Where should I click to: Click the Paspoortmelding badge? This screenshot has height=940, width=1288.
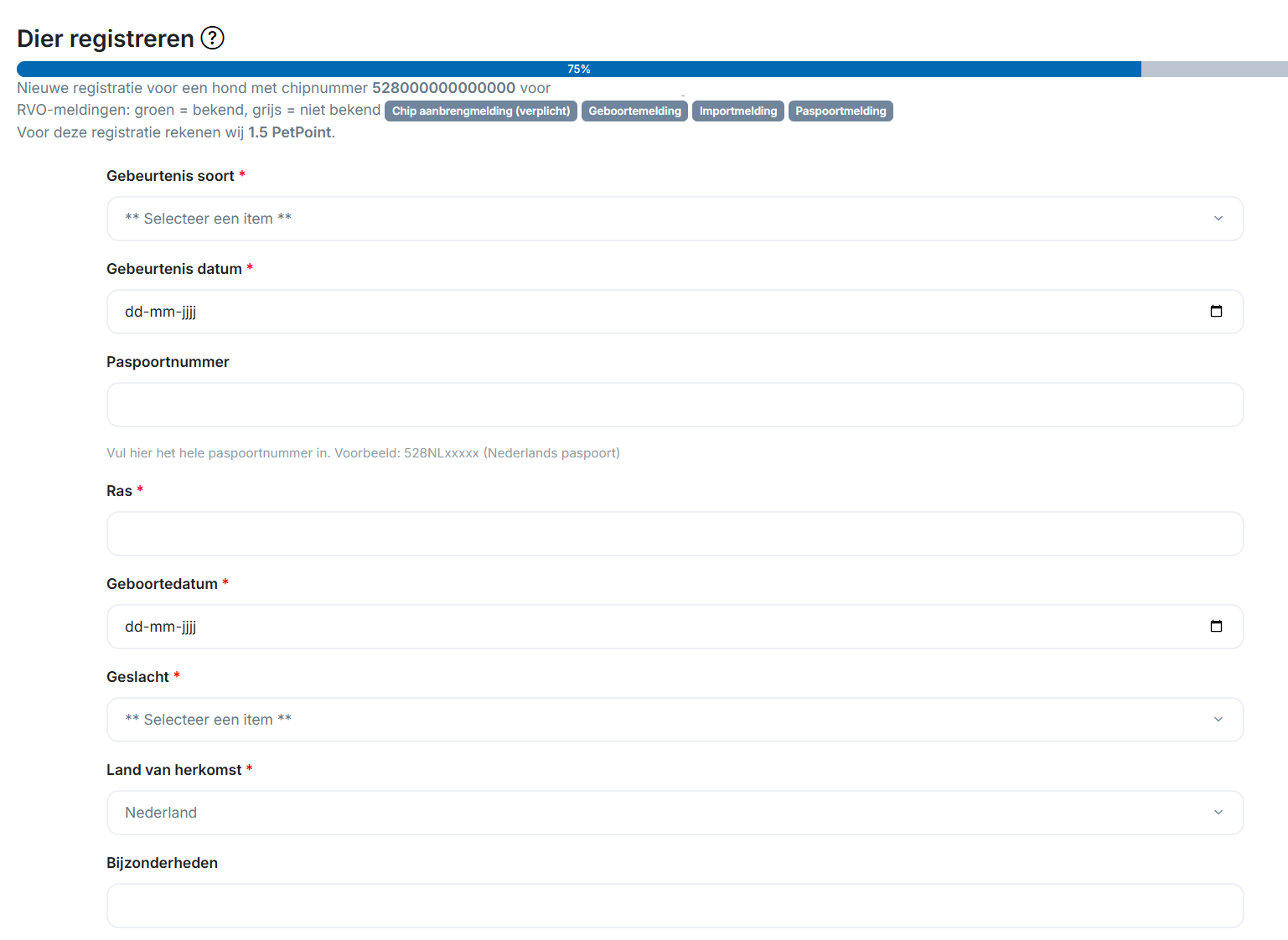(840, 111)
